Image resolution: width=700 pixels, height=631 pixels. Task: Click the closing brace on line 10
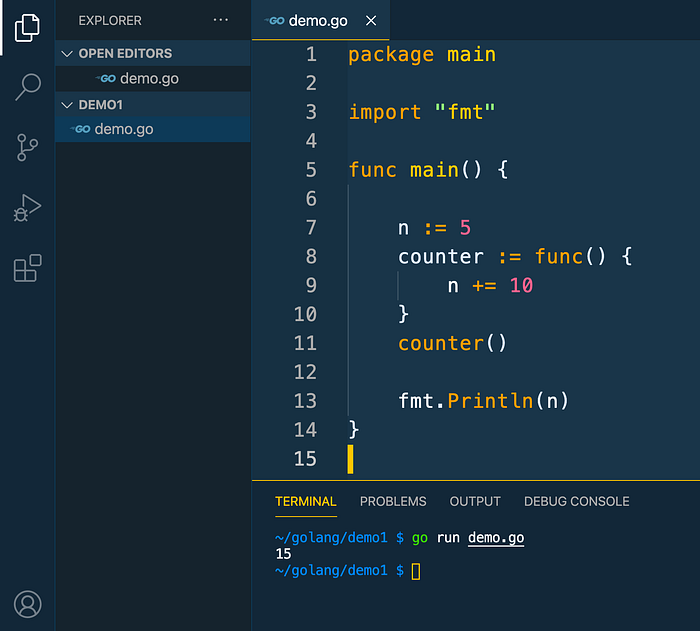(x=403, y=314)
